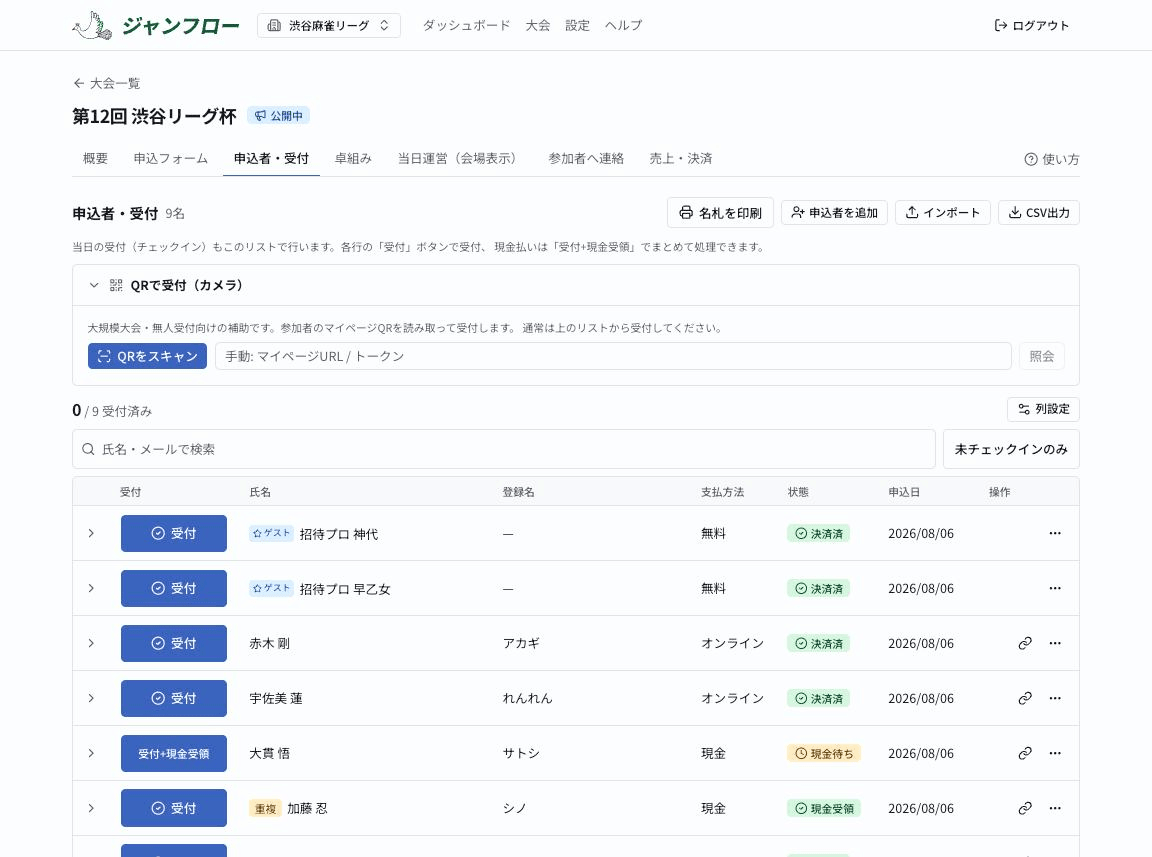Expand the 招待プロ 早乙女 row
1152x857 pixels.
pos(91,588)
